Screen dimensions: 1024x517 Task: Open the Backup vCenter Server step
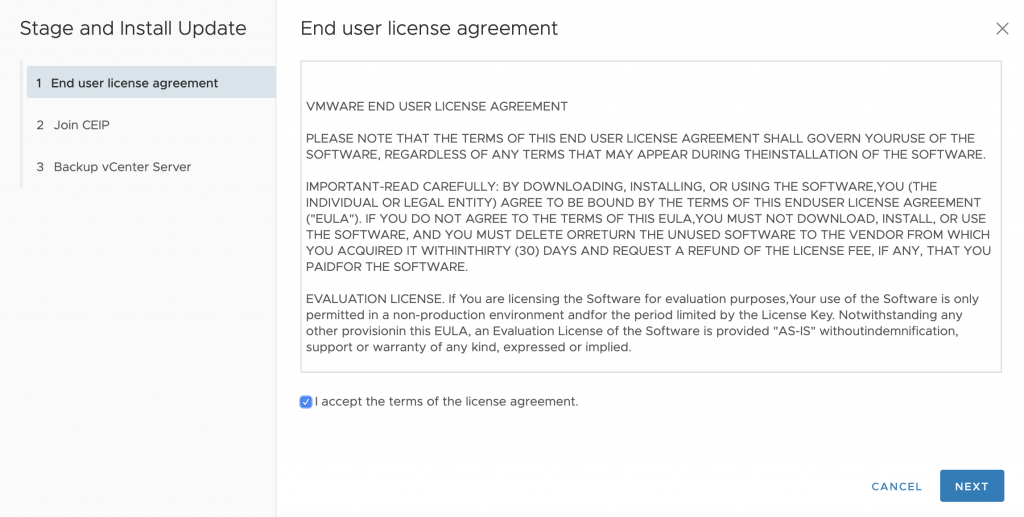tap(151, 166)
